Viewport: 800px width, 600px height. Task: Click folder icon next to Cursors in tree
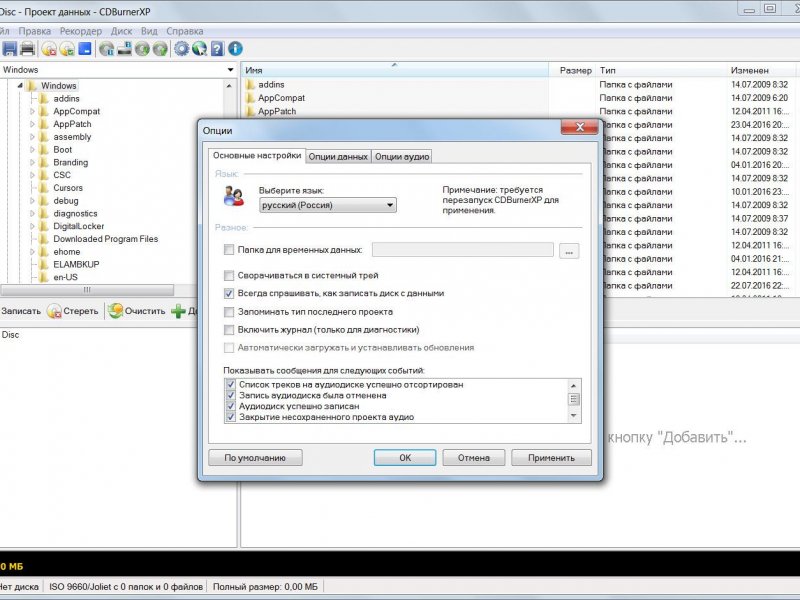(44, 188)
